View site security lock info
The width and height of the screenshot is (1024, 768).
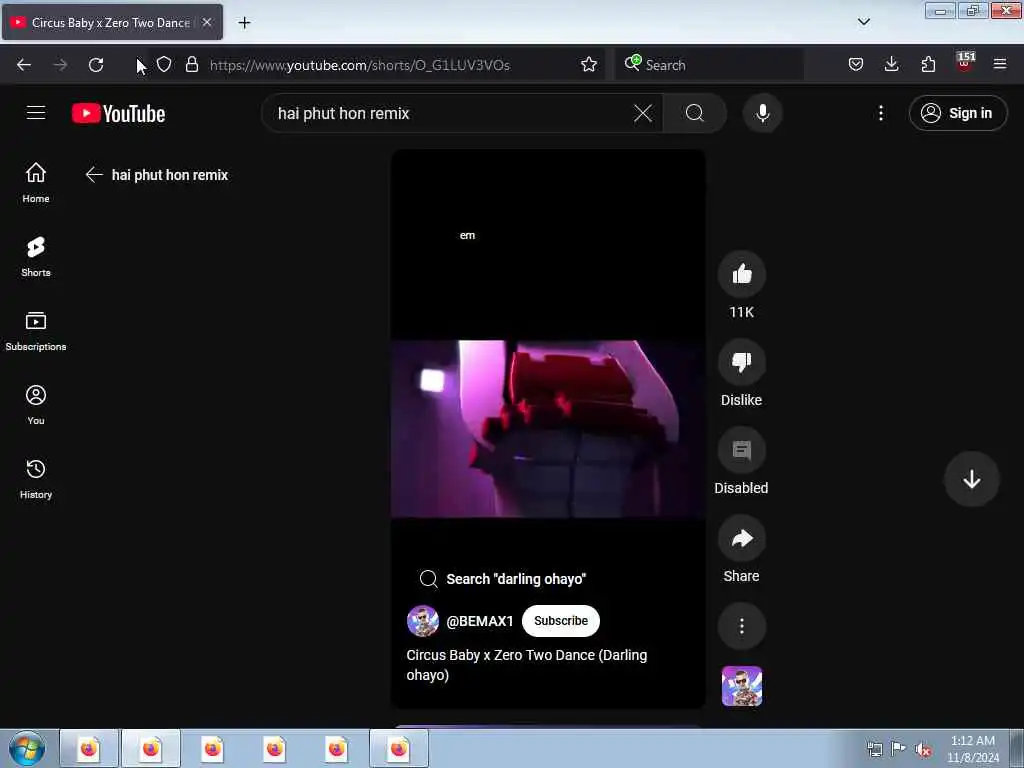[191, 65]
